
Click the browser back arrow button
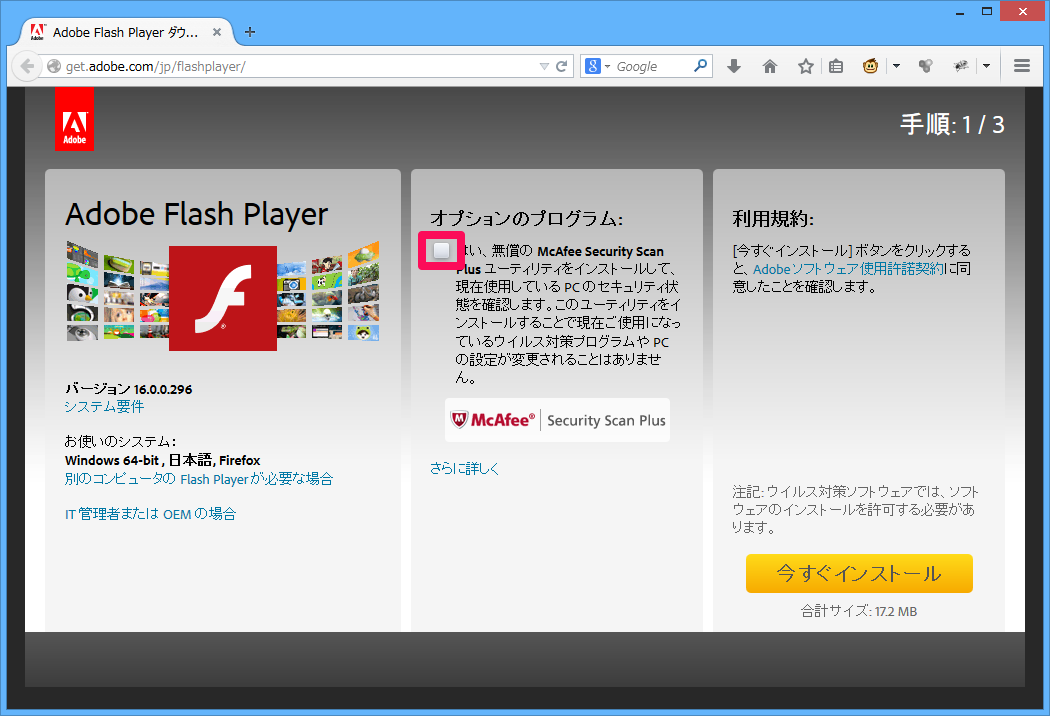[26, 67]
